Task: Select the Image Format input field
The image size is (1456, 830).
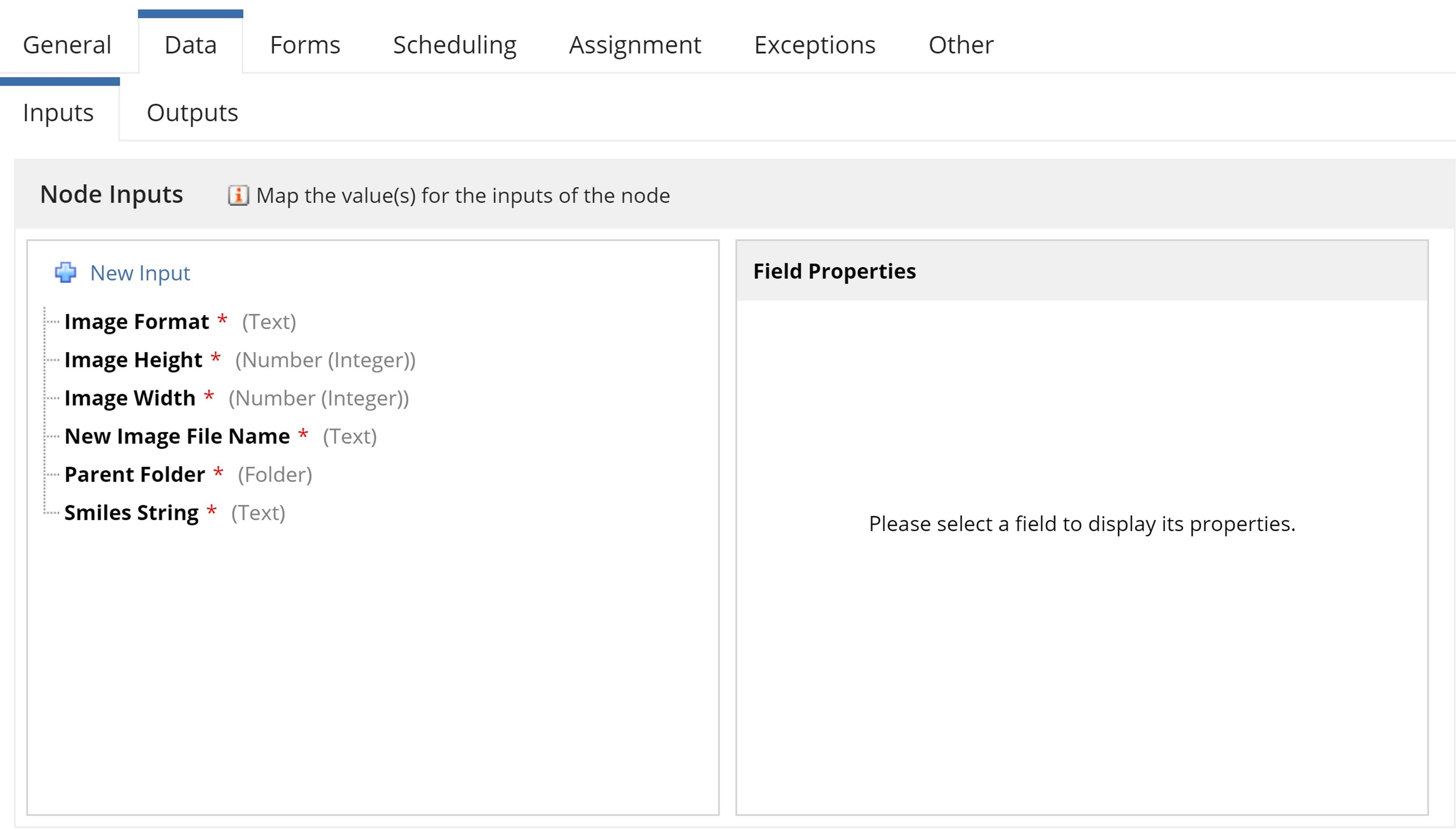Action: coord(180,322)
